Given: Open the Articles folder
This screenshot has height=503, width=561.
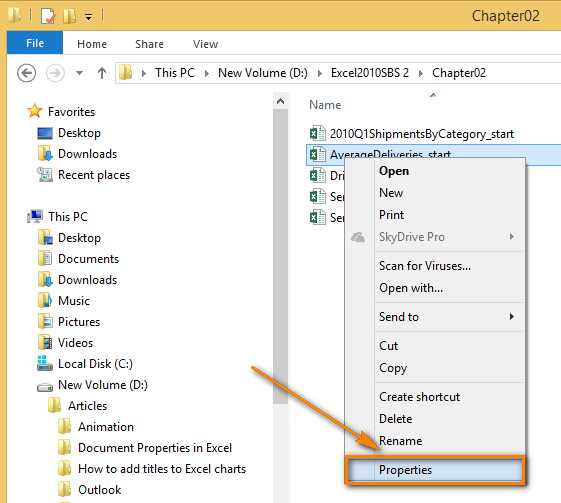Looking at the screenshot, I should click(x=87, y=406).
